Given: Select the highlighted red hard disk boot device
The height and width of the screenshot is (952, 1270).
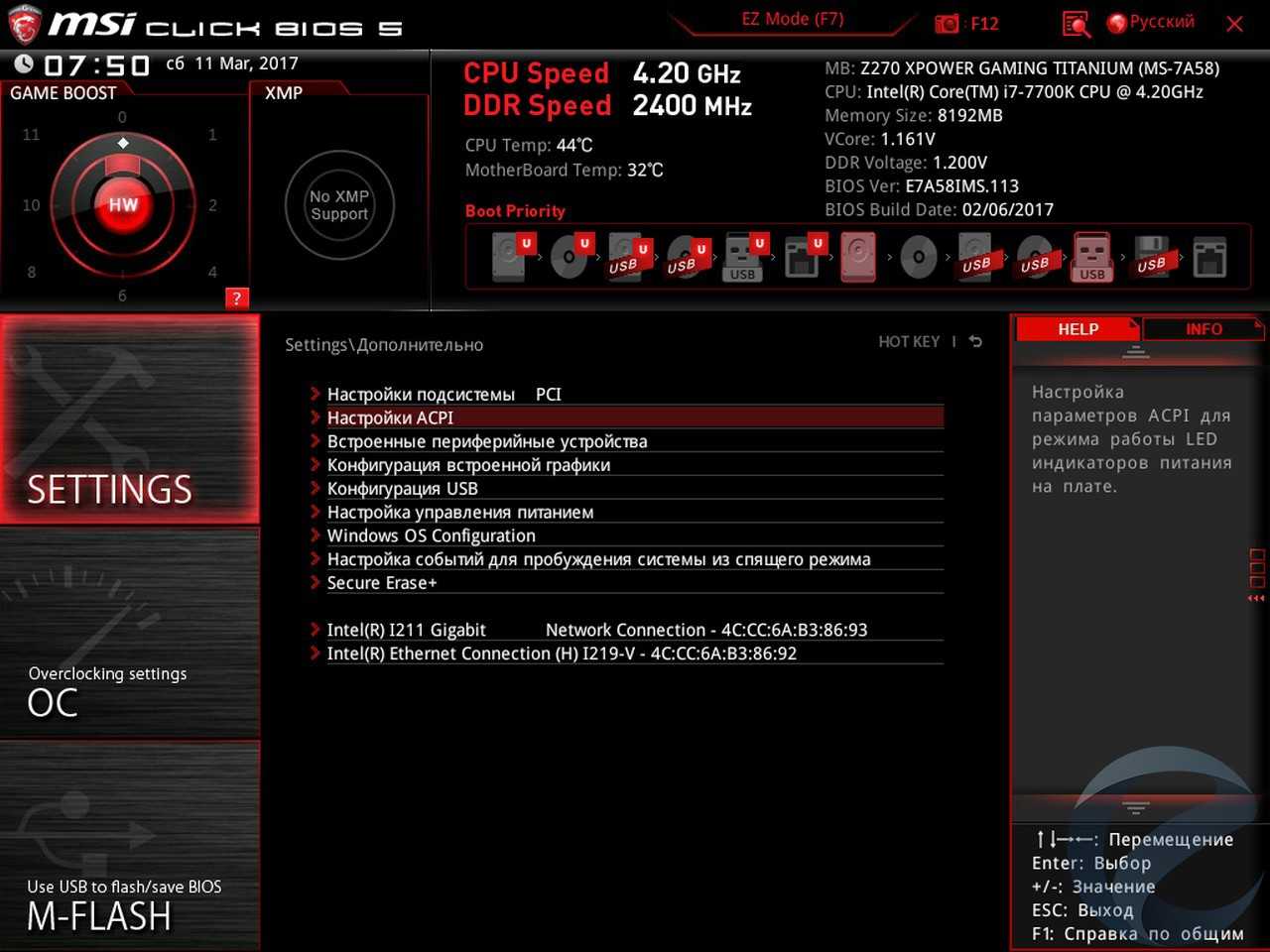Looking at the screenshot, I should 858,257.
